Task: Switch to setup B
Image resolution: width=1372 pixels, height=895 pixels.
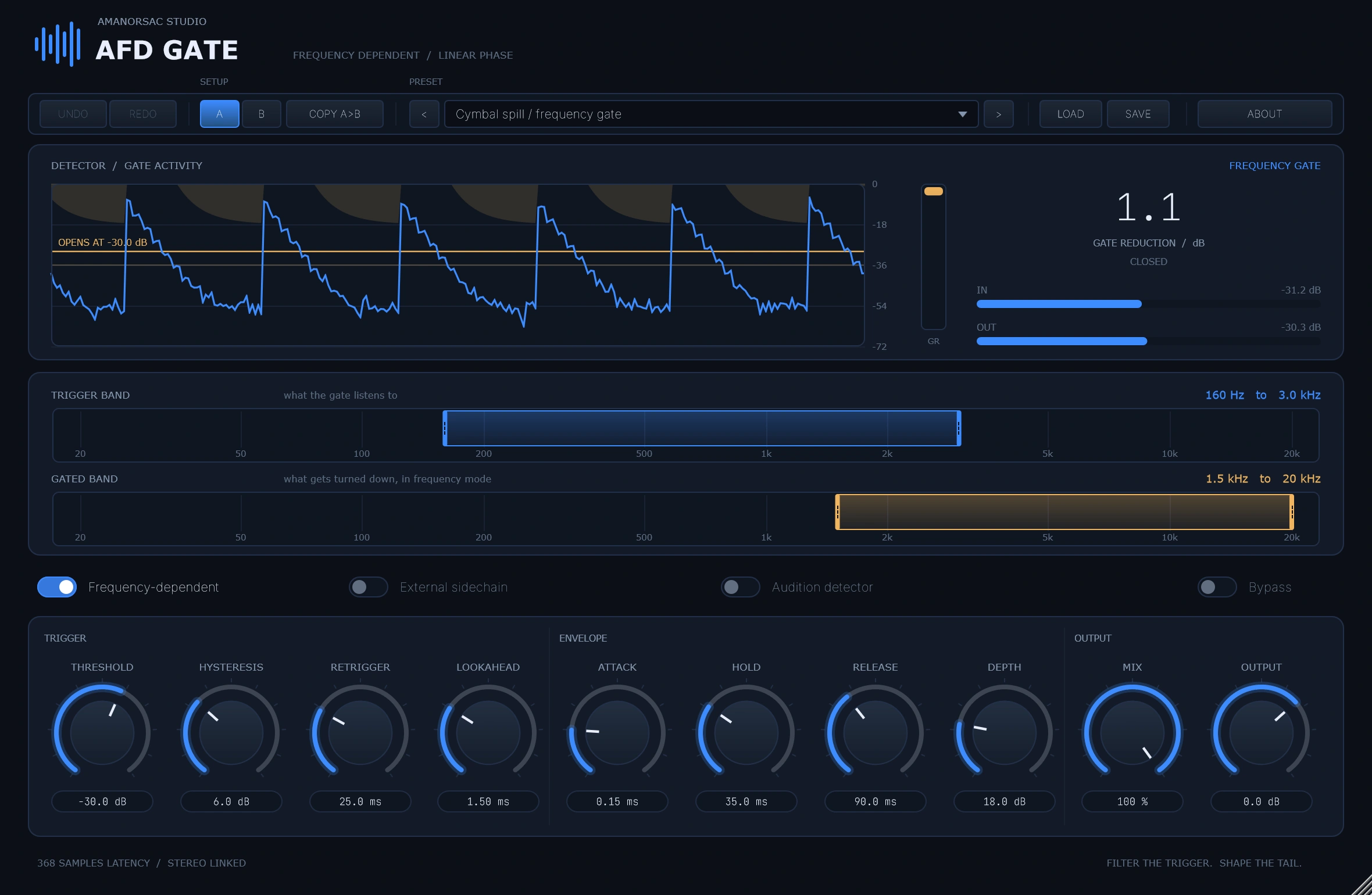Action: pyautogui.click(x=262, y=114)
